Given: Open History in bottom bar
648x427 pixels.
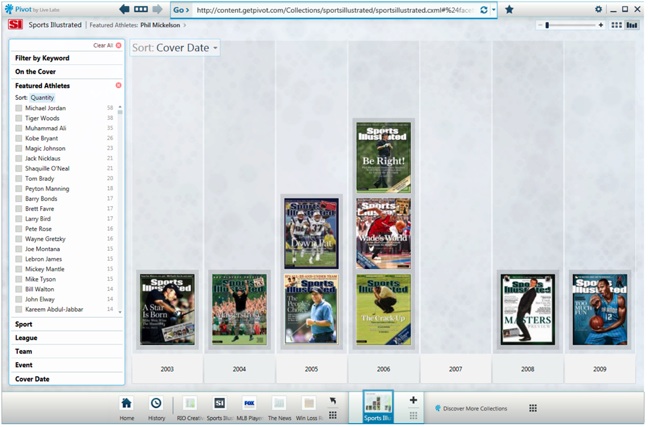Looking at the screenshot, I should click(x=156, y=408).
